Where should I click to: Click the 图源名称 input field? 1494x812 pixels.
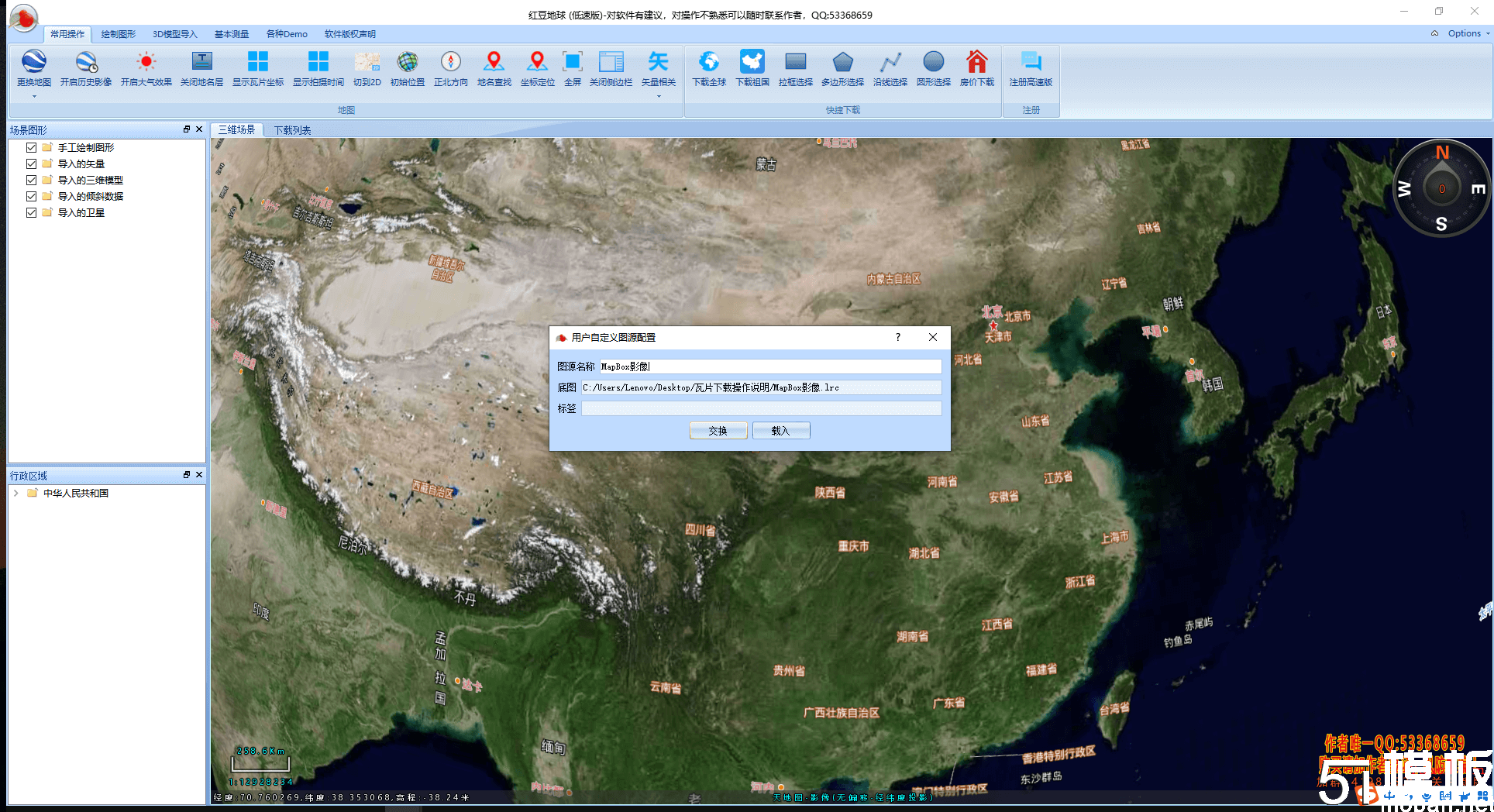pos(770,366)
